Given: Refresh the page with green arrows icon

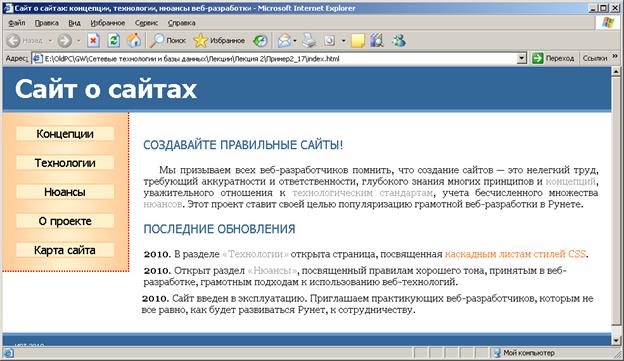Looking at the screenshot, I should tap(113, 40).
